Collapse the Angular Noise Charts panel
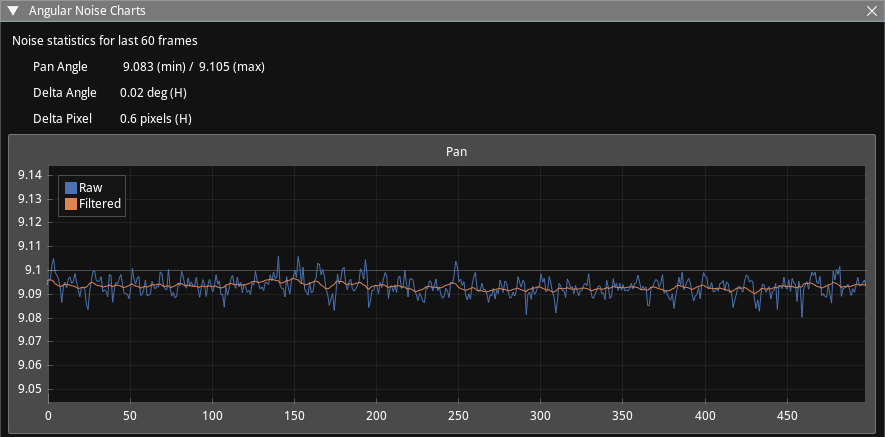Image resolution: width=885 pixels, height=437 pixels. [x=12, y=11]
